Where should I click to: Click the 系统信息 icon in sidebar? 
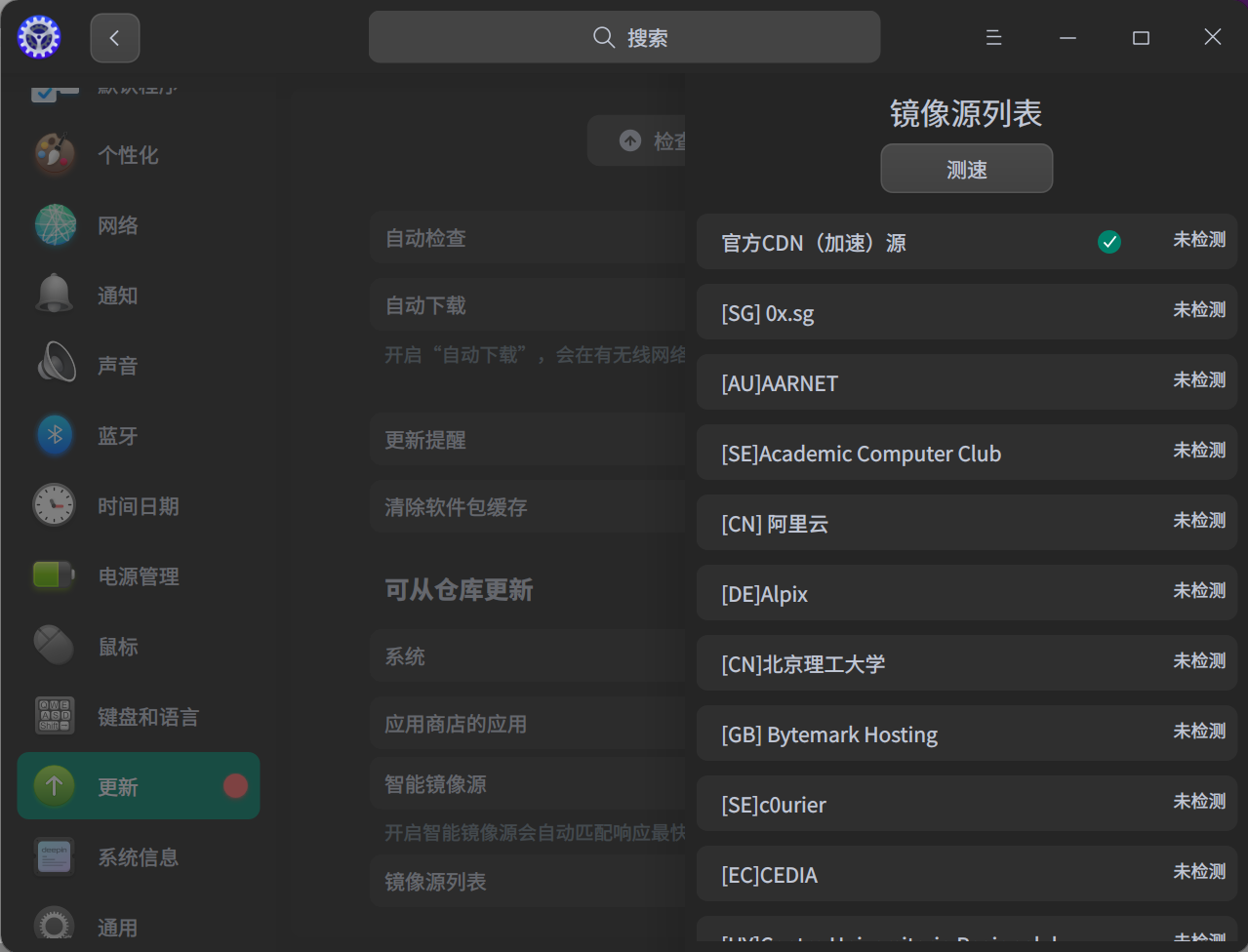[x=55, y=856]
